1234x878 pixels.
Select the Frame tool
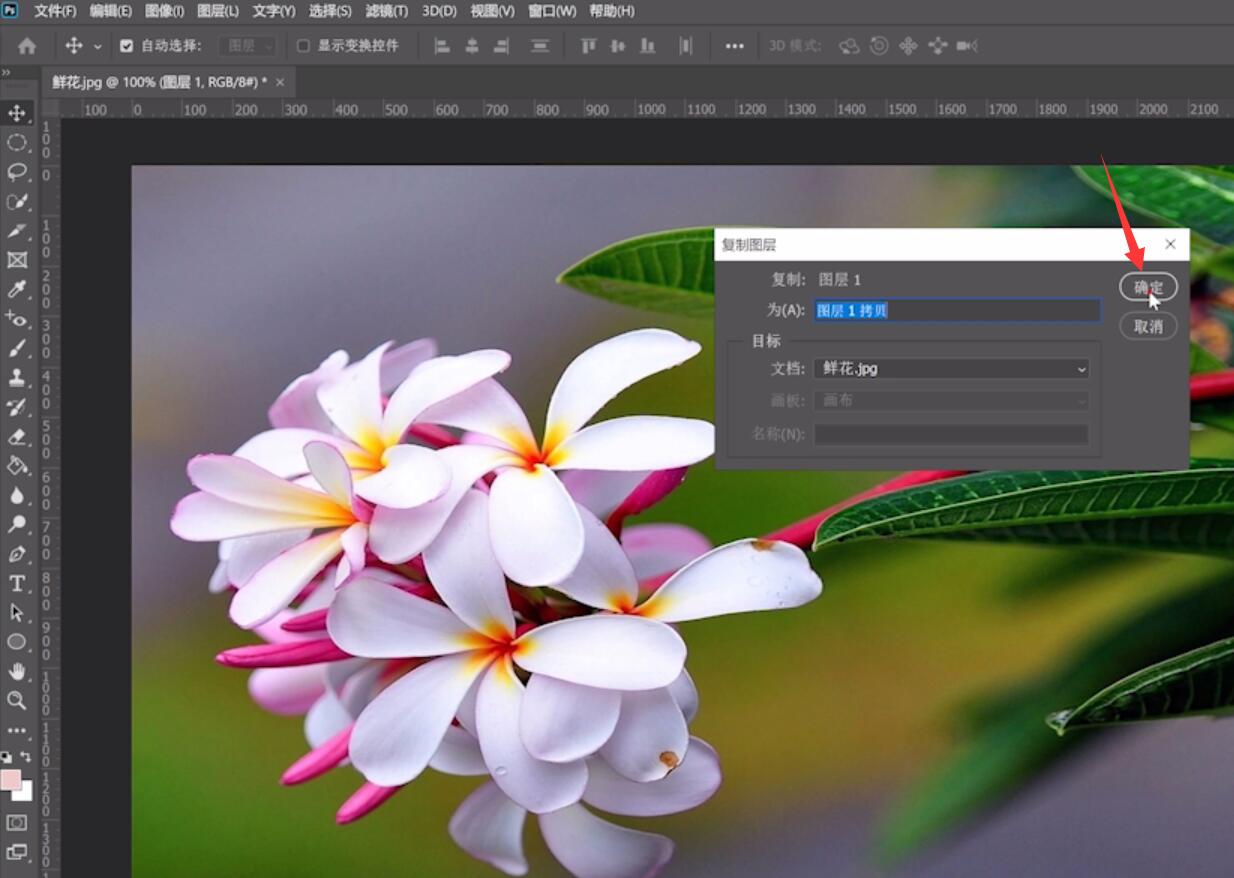point(17,260)
